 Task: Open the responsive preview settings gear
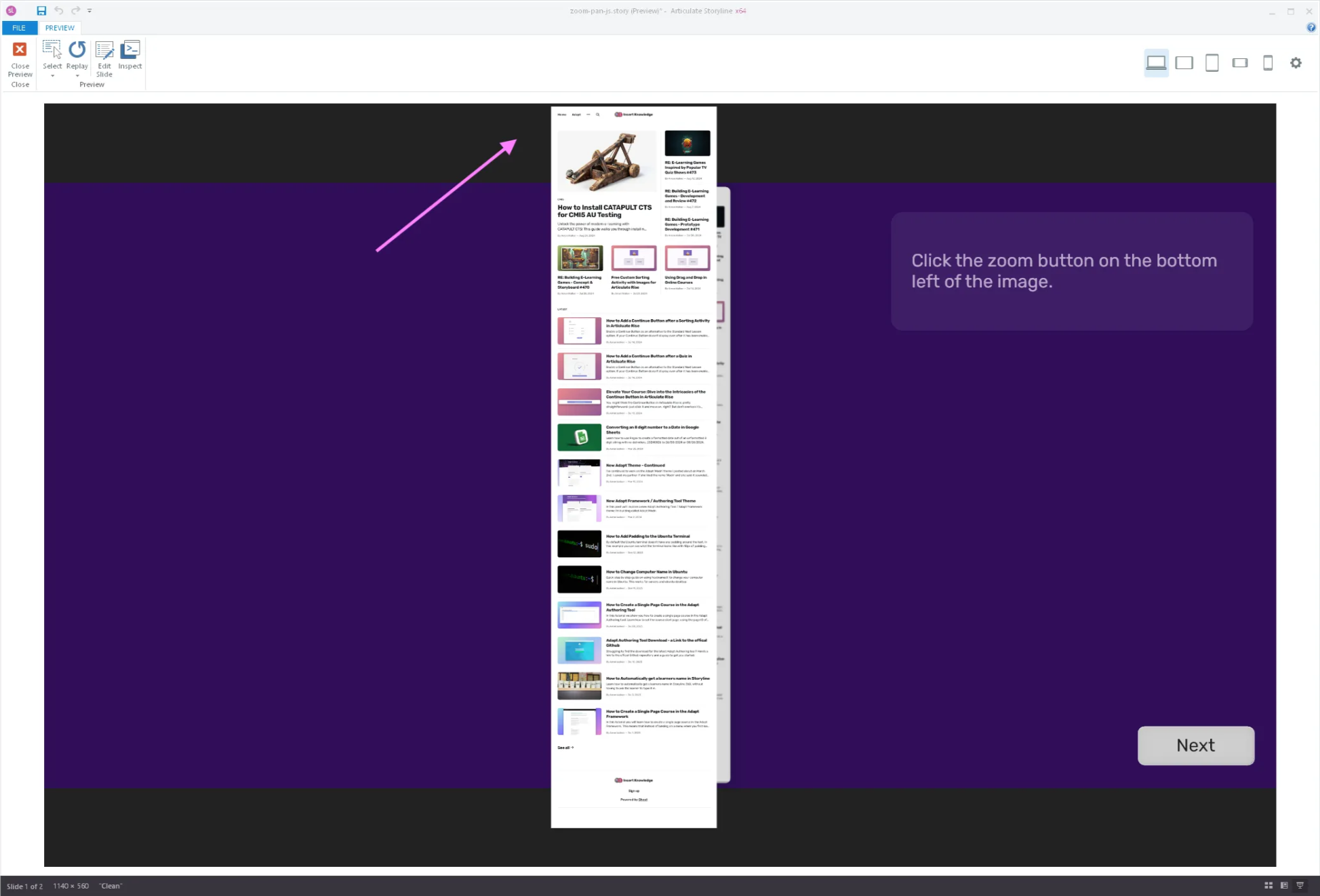(1296, 63)
